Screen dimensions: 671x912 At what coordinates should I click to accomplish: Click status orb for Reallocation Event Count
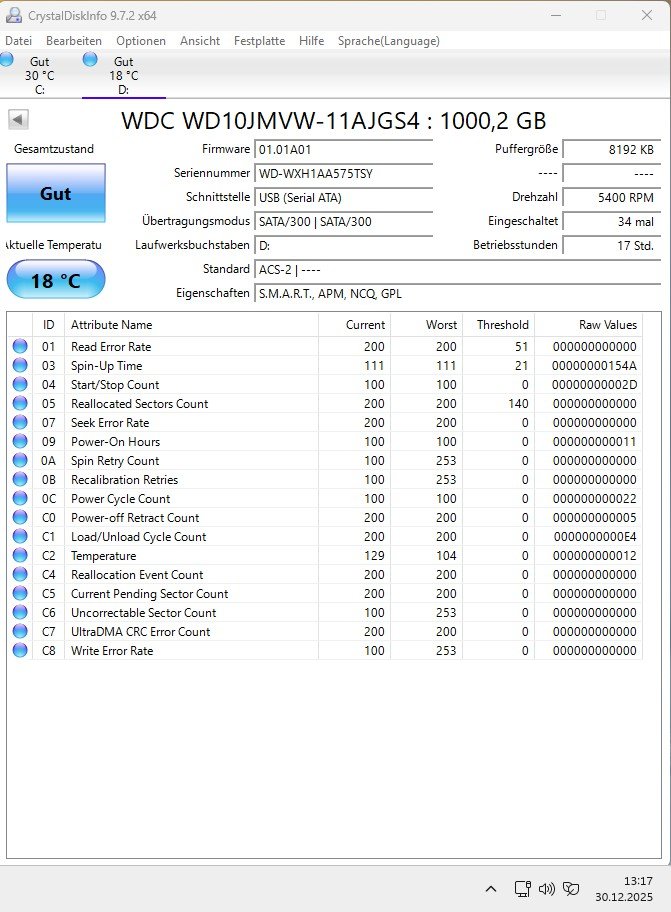tap(20, 574)
